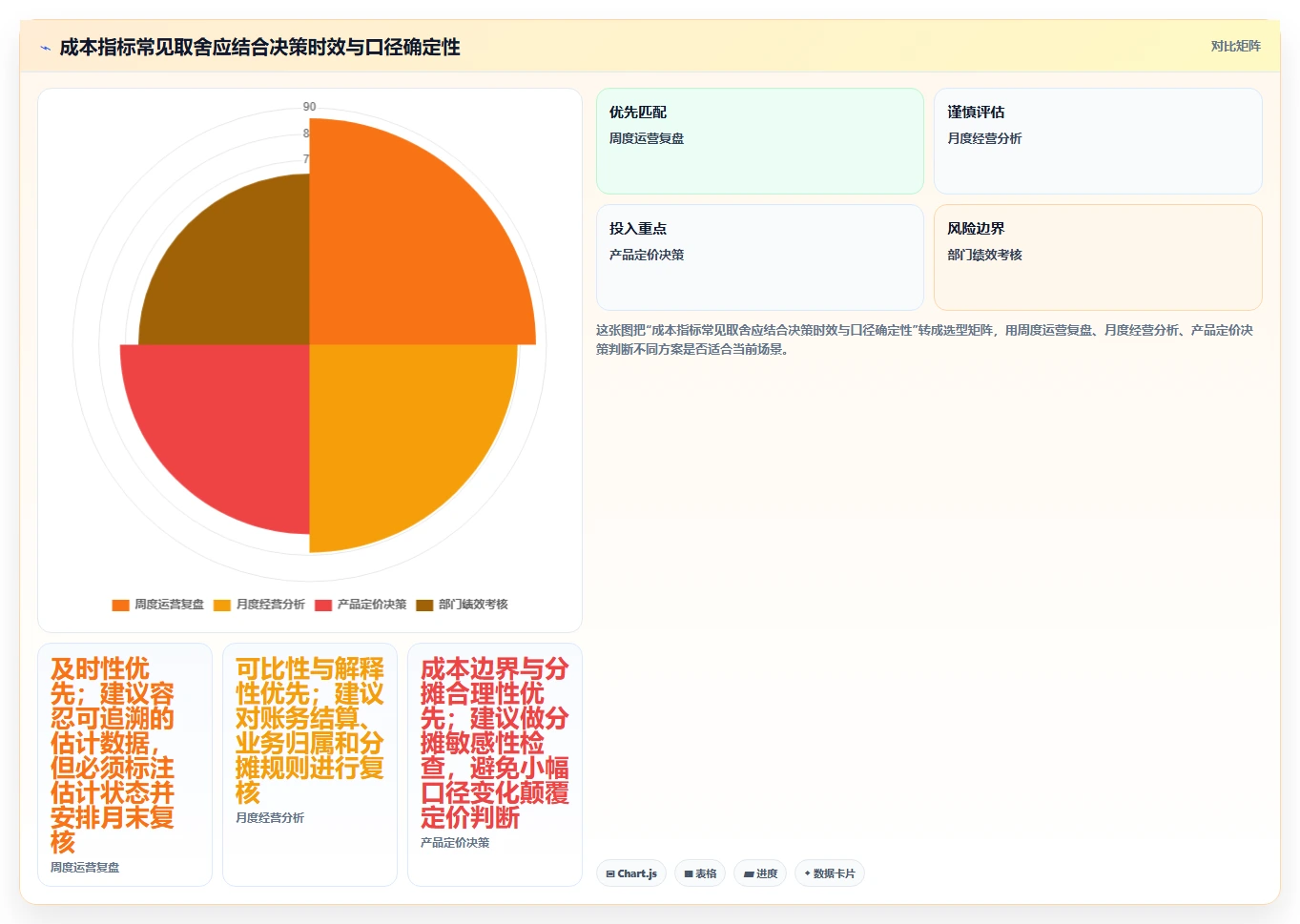1300x924 pixels.
Task: Click the 周度运营复盘 legend label text
Action: 169,605
